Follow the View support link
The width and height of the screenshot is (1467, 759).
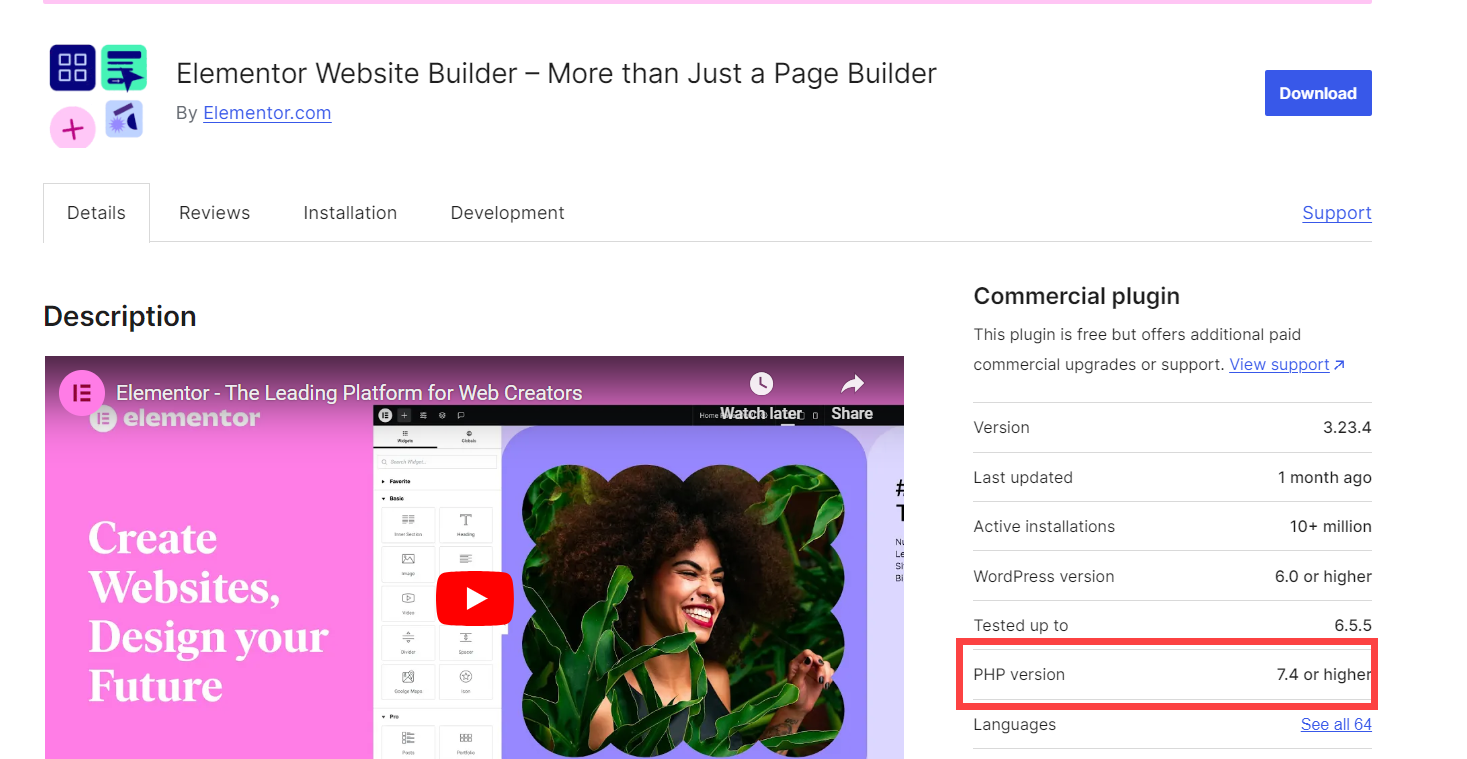click(x=1286, y=365)
